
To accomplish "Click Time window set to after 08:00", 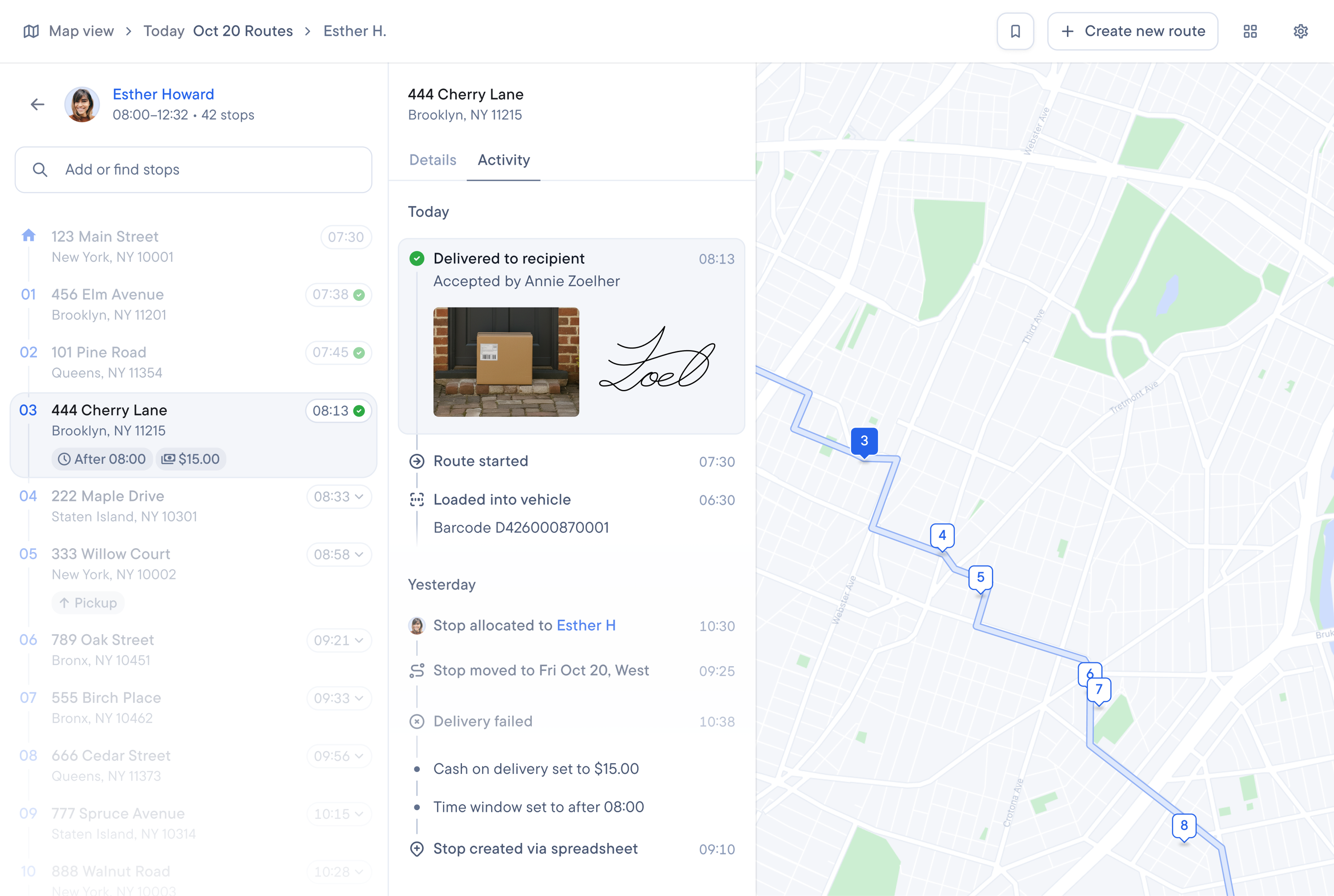I will coord(538,807).
